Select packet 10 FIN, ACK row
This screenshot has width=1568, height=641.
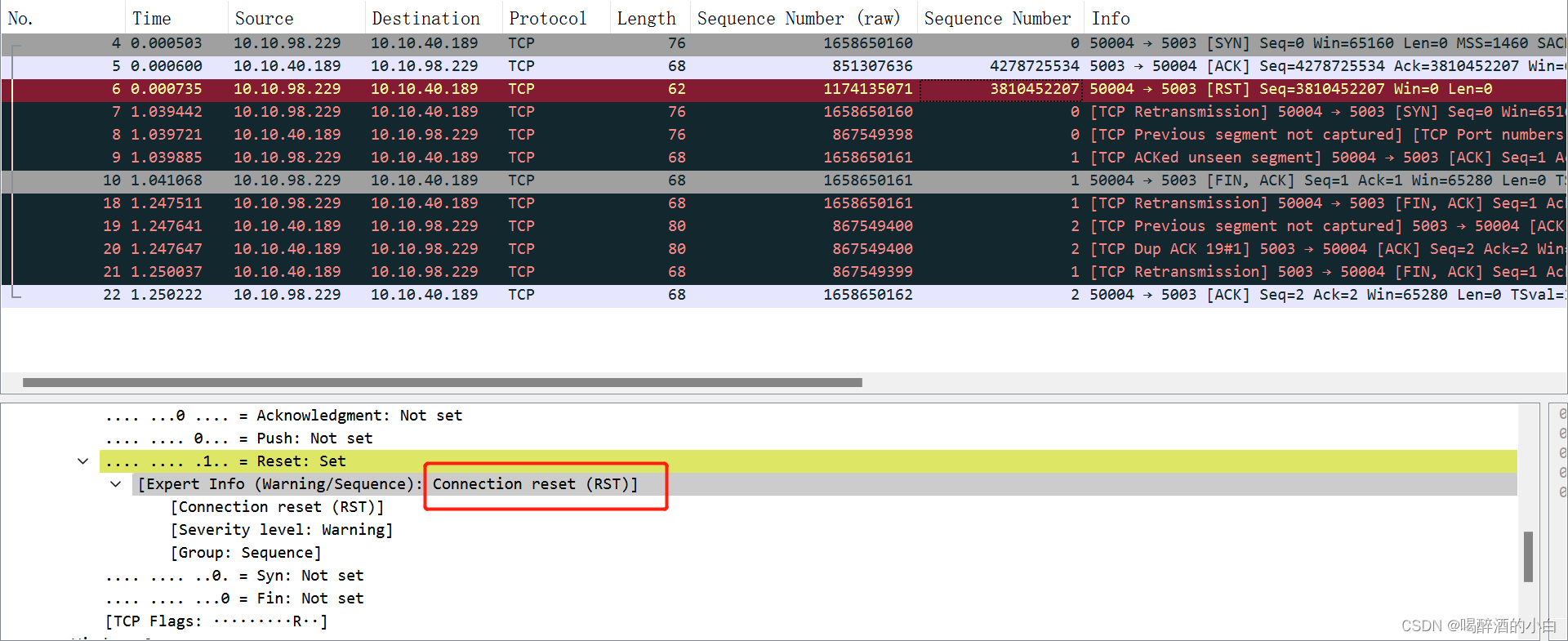tap(784, 180)
